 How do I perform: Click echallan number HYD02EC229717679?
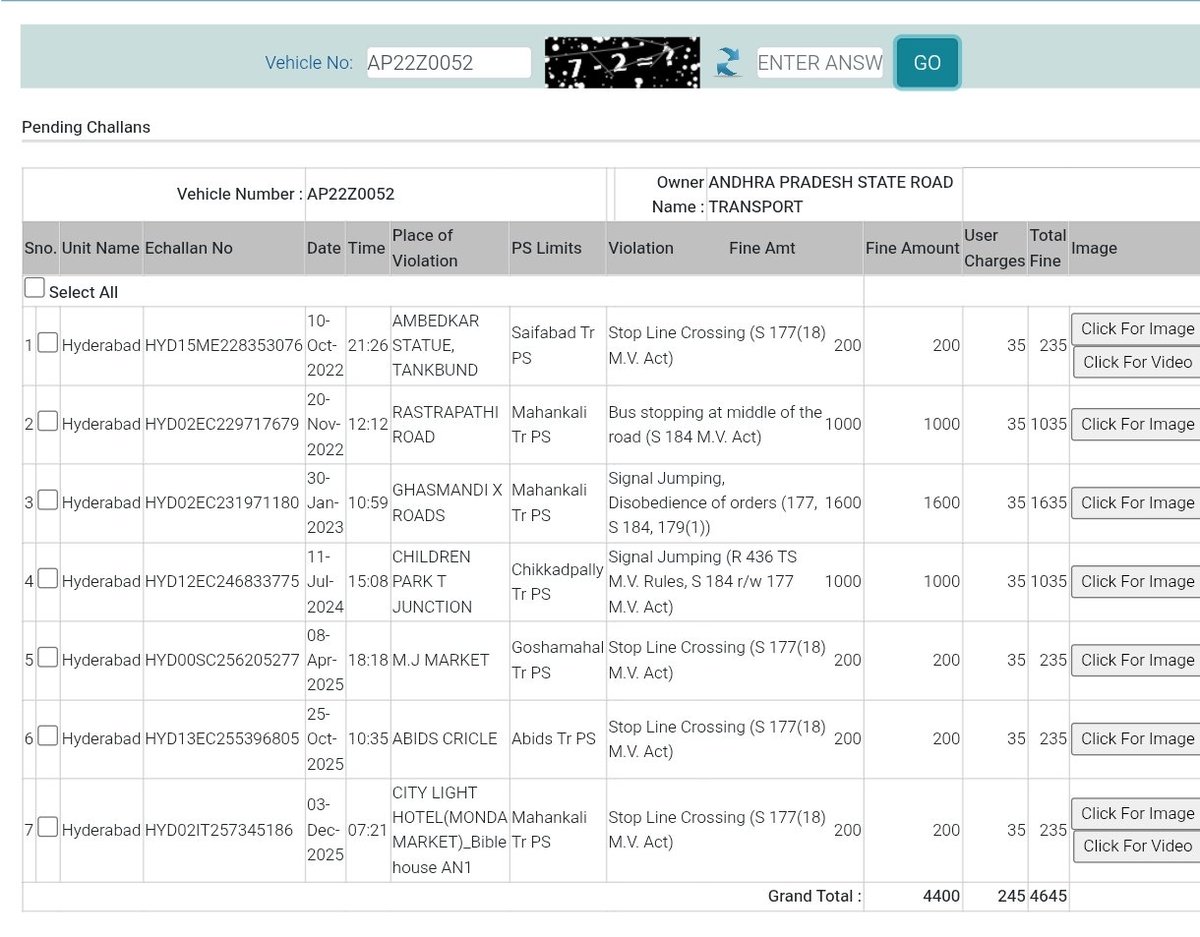(x=222, y=424)
